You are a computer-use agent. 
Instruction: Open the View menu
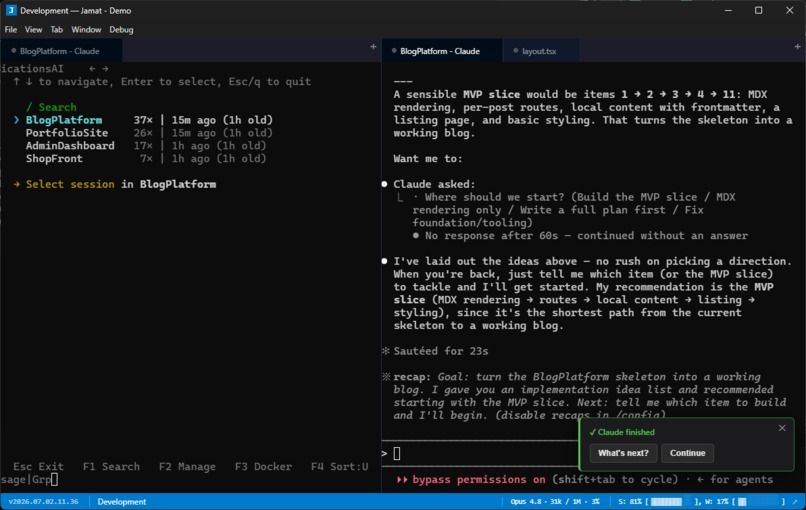tap(33, 30)
